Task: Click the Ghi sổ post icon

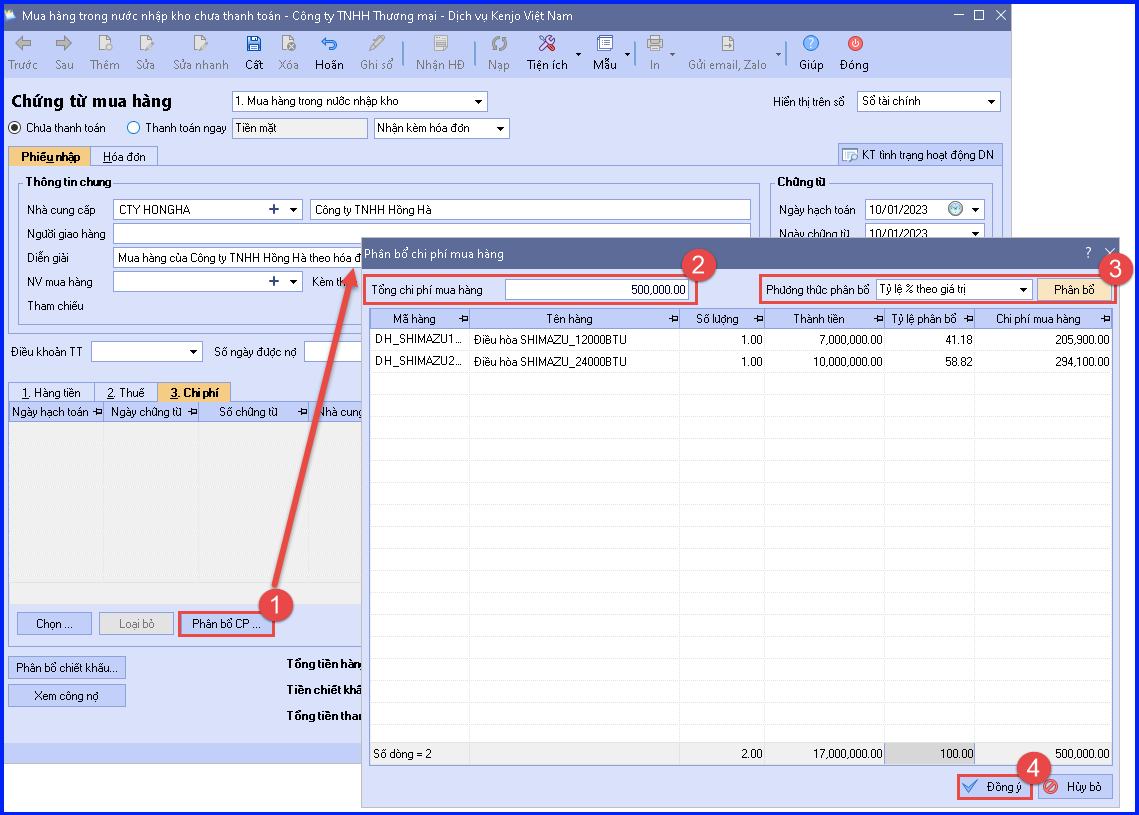Action: [376, 44]
